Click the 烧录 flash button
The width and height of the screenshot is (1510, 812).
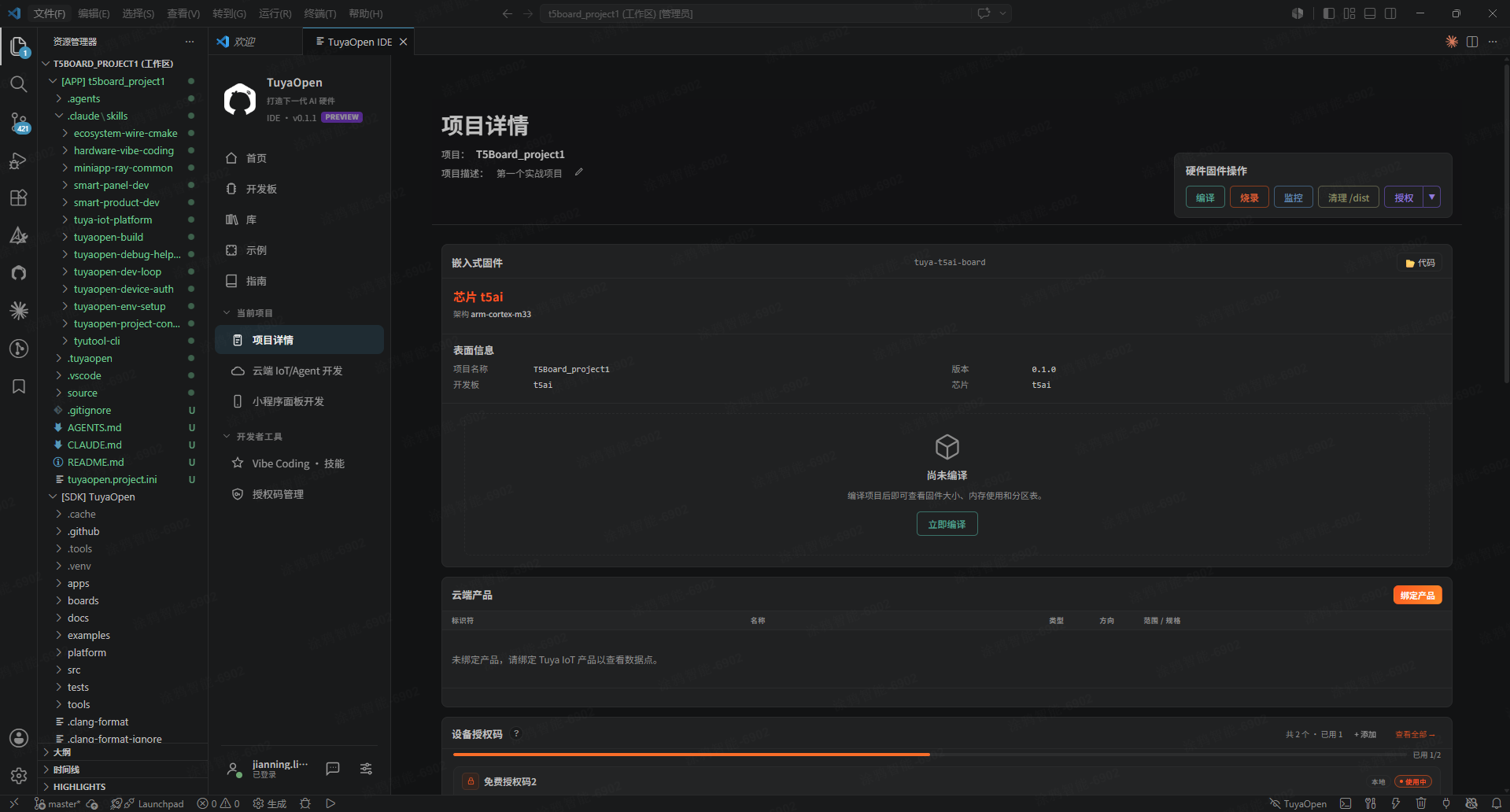click(1250, 197)
